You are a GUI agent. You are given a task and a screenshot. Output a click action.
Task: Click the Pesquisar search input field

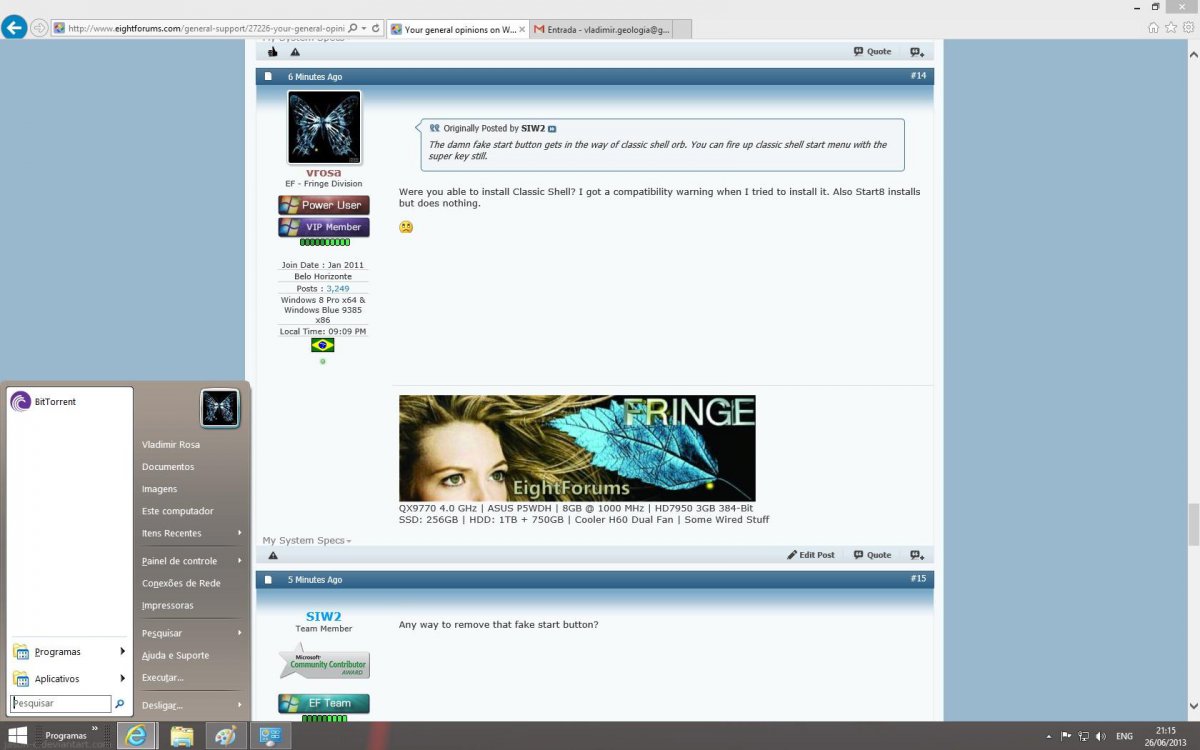[61, 704]
